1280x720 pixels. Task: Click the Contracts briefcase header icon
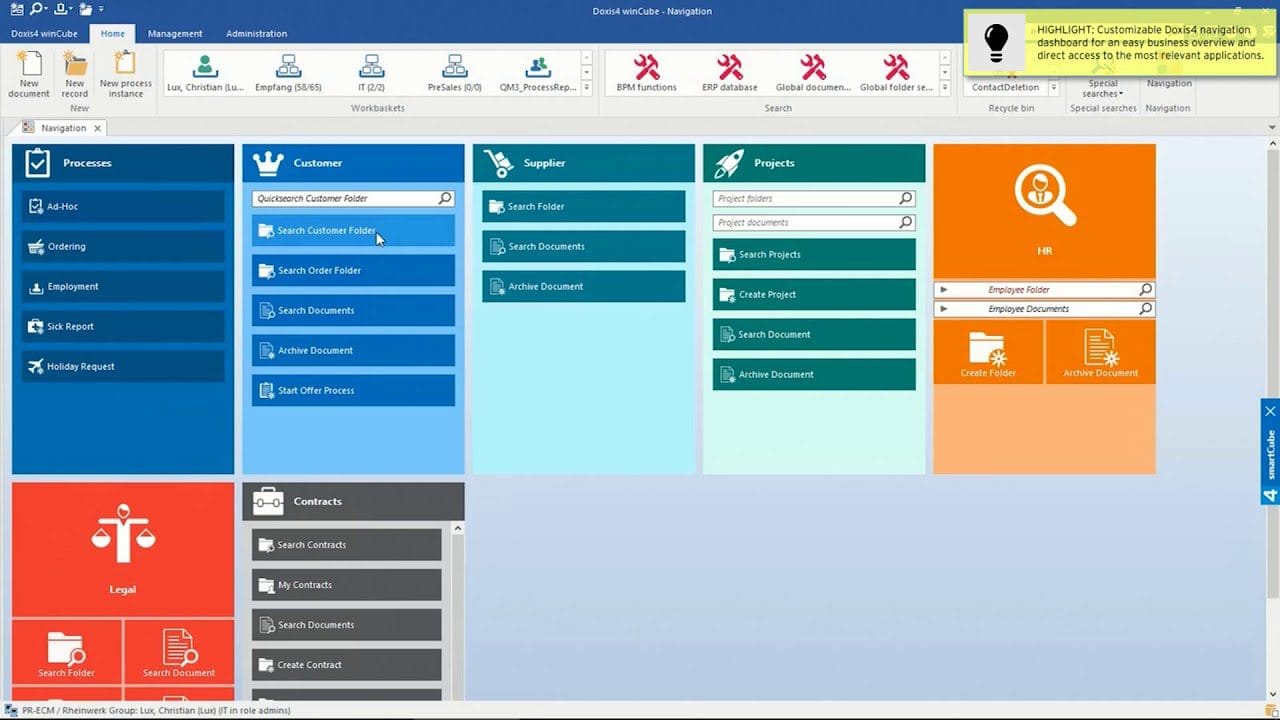click(267, 501)
